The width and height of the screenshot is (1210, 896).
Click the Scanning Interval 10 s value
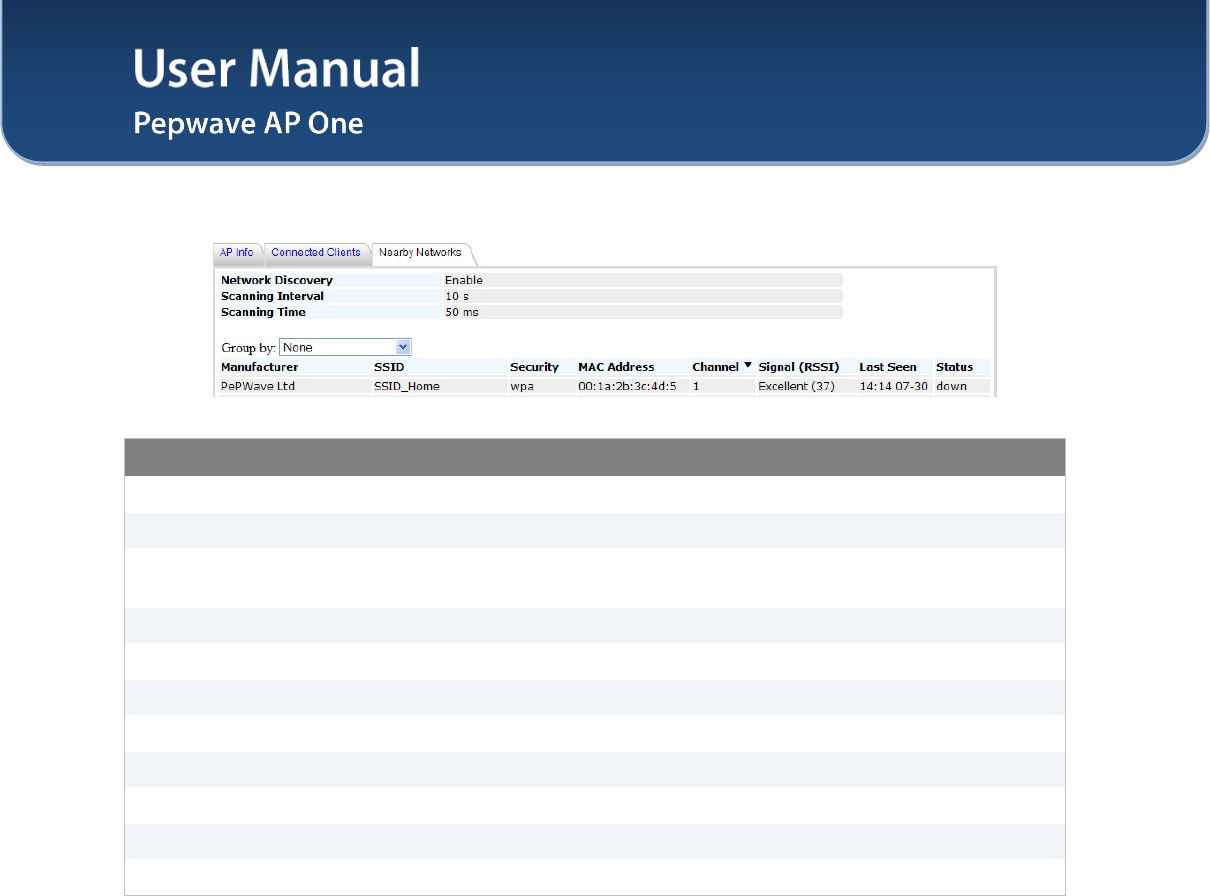(x=643, y=296)
